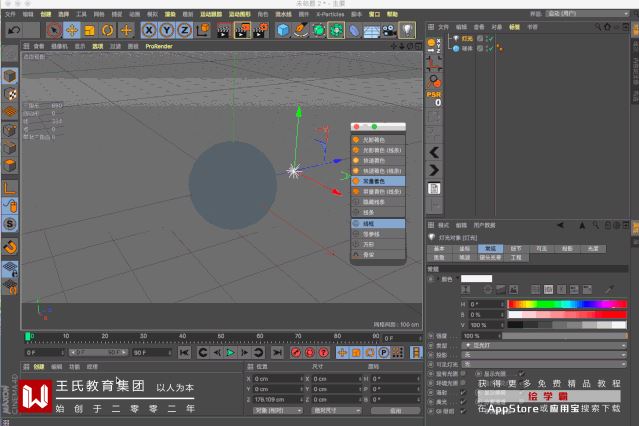This screenshot has height=426, width=639.
Task: Click the Snap magnet icon
Action: pyautogui.click(x=10, y=247)
